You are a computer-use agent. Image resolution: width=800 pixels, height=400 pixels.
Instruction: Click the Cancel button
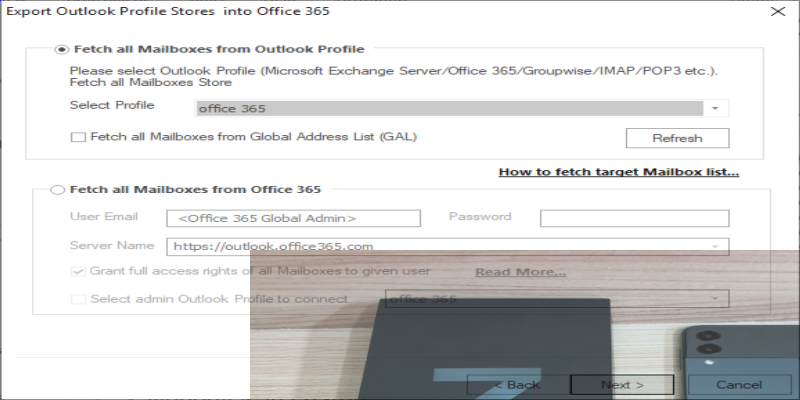click(x=739, y=385)
